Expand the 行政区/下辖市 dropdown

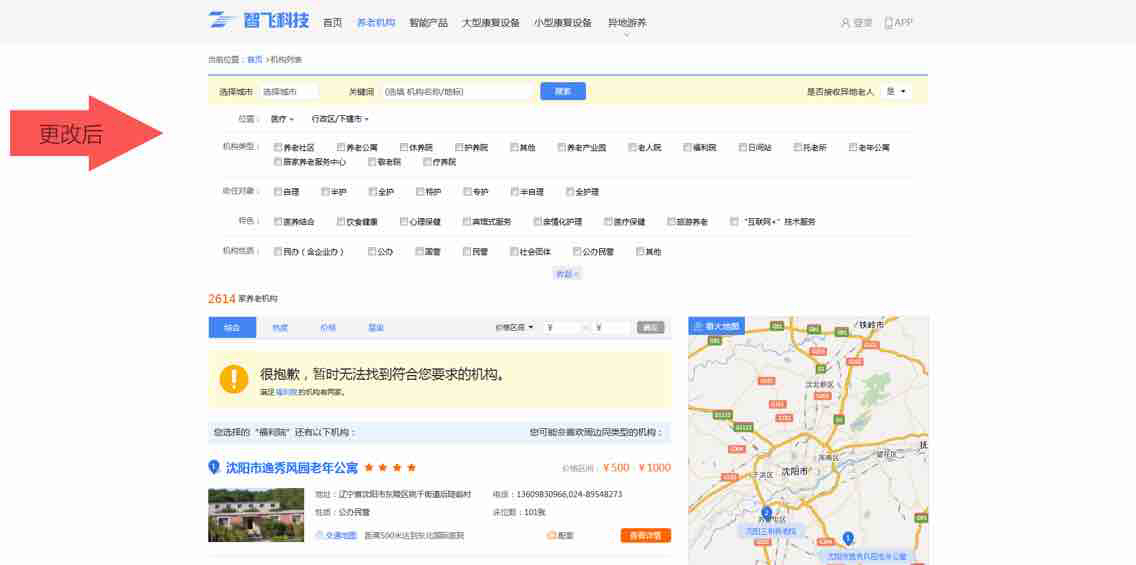340,119
